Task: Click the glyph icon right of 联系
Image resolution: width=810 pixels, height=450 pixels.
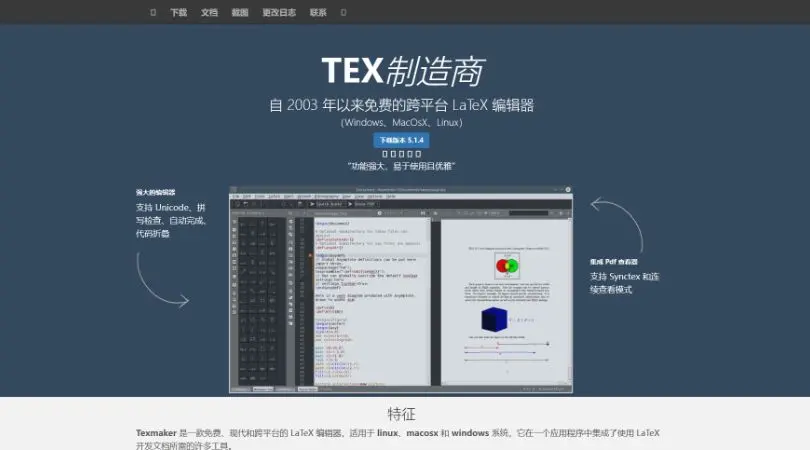Action: tap(344, 12)
